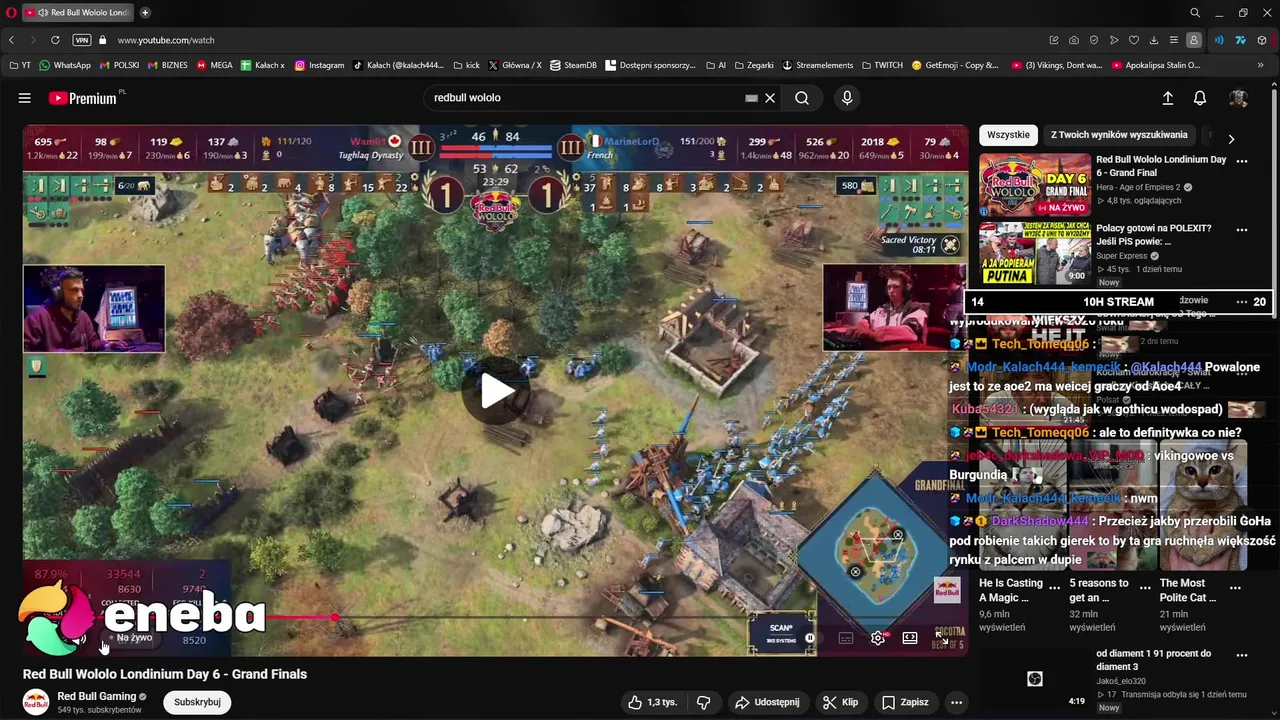Open browser tab search magnifier

[x=1195, y=13]
